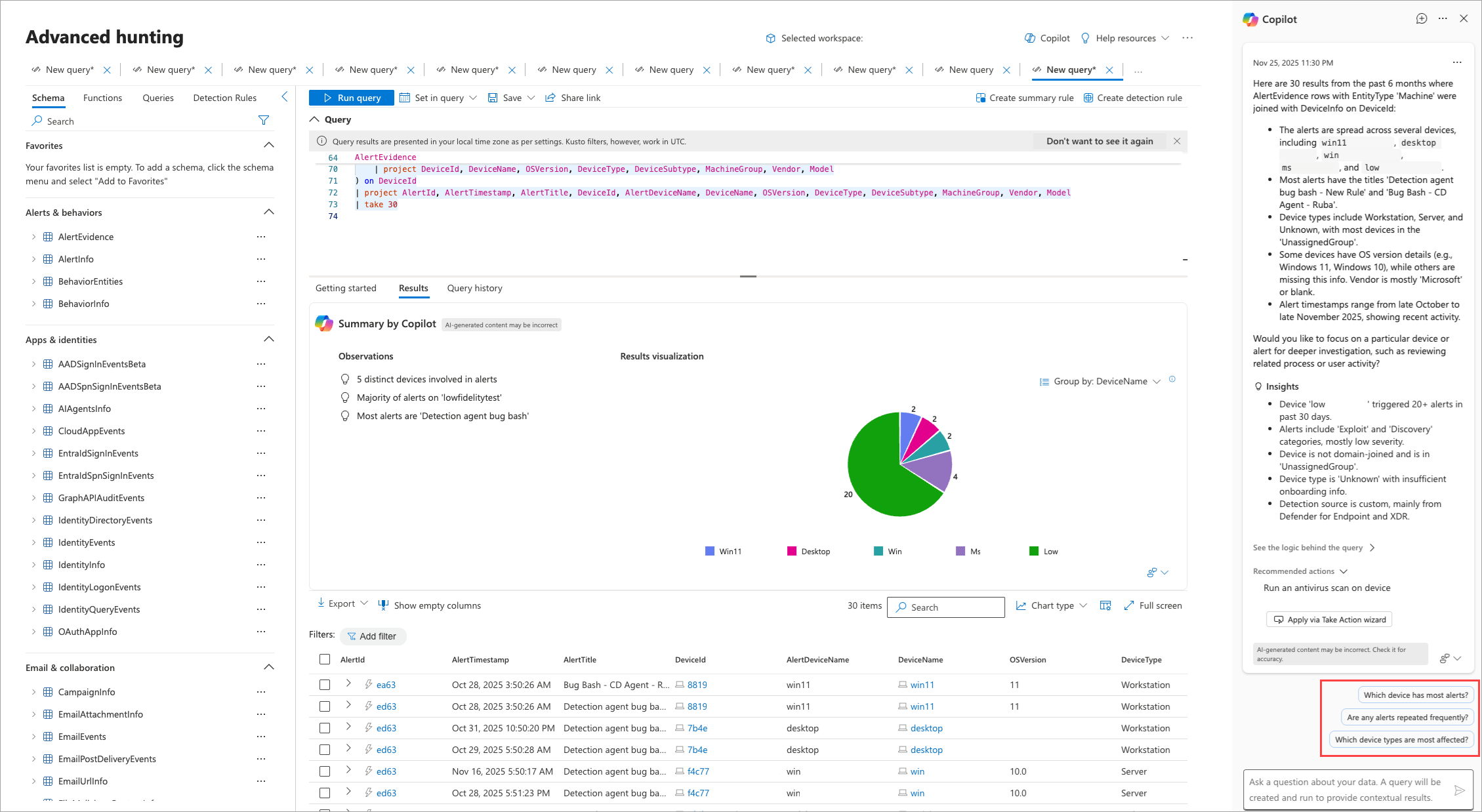Click Share link icon in toolbar
Screen dimensions: 1482x812
pos(550,98)
